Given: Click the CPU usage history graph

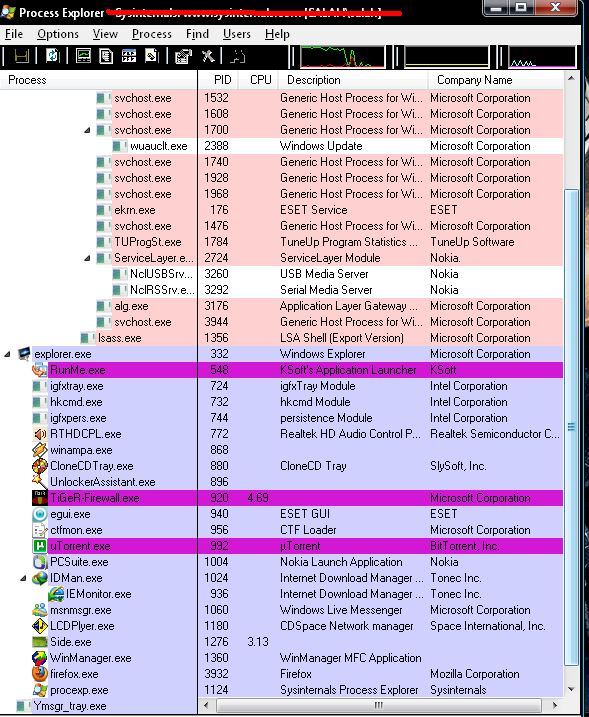Looking at the screenshot, I should point(343,57).
